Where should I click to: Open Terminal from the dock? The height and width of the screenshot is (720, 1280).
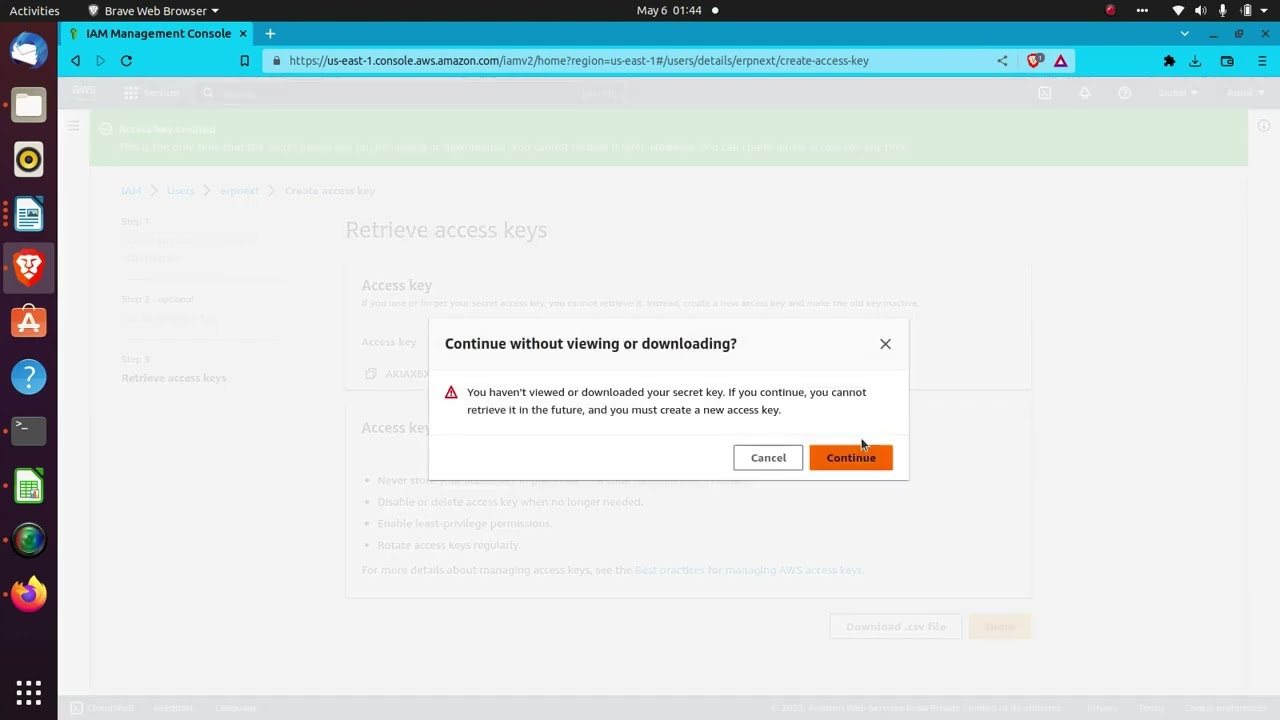pyautogui.click(x=29, y=430)
